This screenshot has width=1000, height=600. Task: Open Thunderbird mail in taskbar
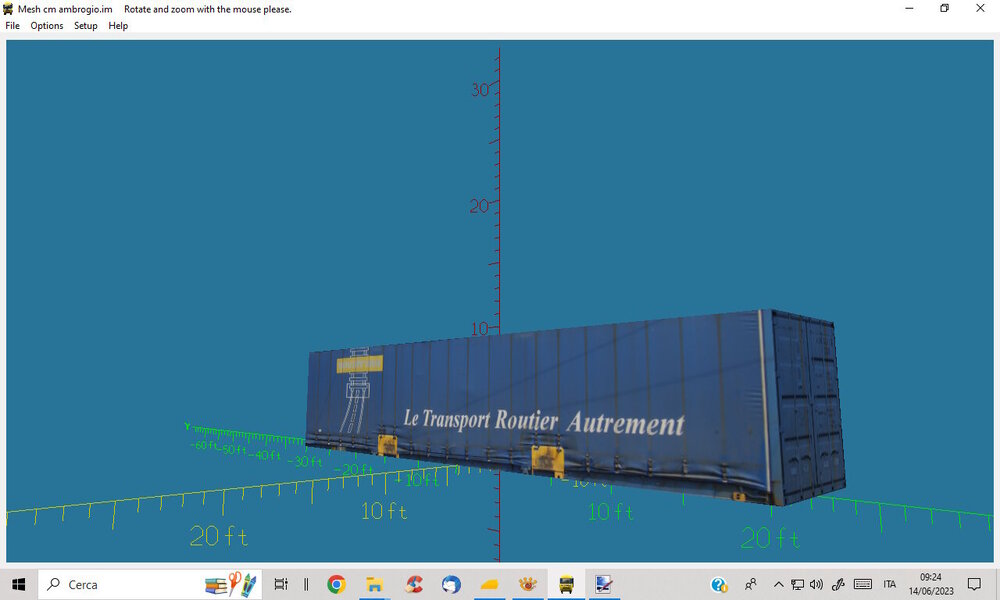[451, 584]
